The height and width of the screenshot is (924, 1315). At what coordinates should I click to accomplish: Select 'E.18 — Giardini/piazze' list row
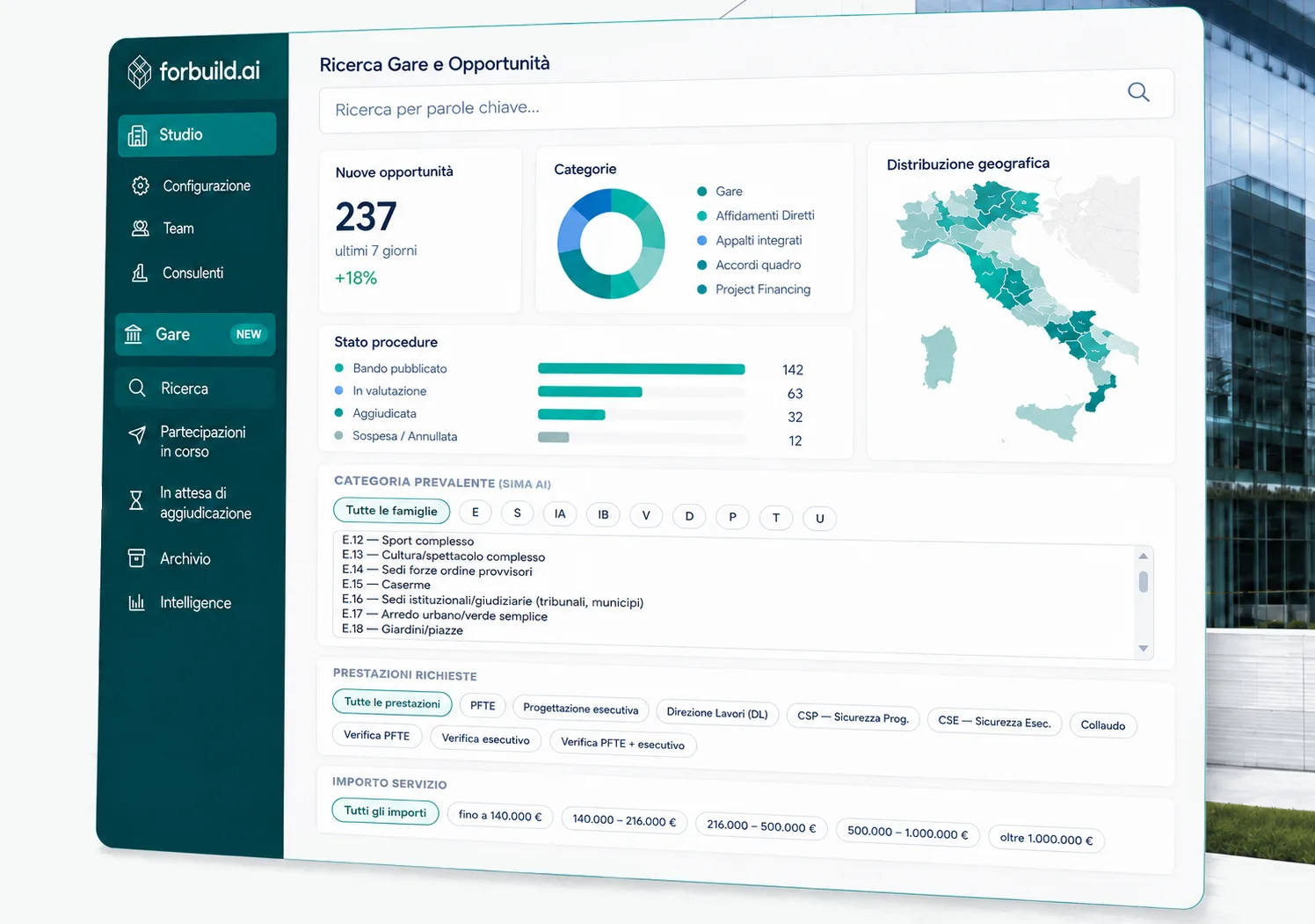click(403, 629)
